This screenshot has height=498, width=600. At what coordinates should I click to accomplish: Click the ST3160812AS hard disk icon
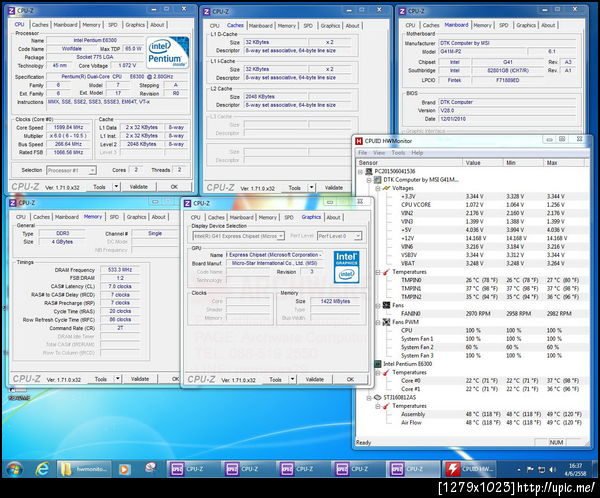point(377,397)
